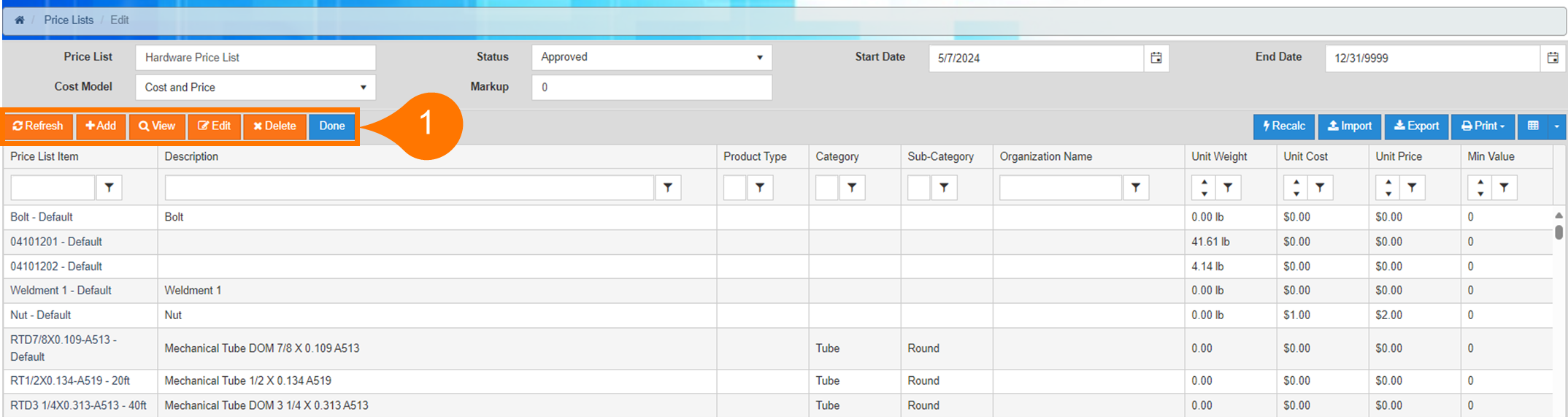
Task: Go to Price Lists breadcrumb link
Action: click(x=69, y=20)
